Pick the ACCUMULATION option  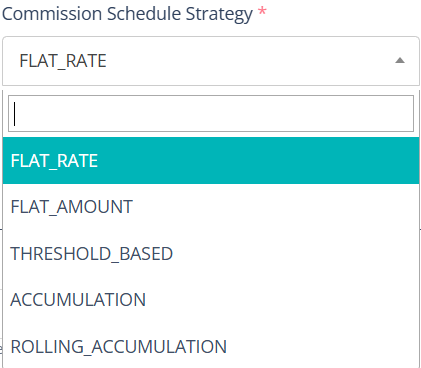pos(211,300)
